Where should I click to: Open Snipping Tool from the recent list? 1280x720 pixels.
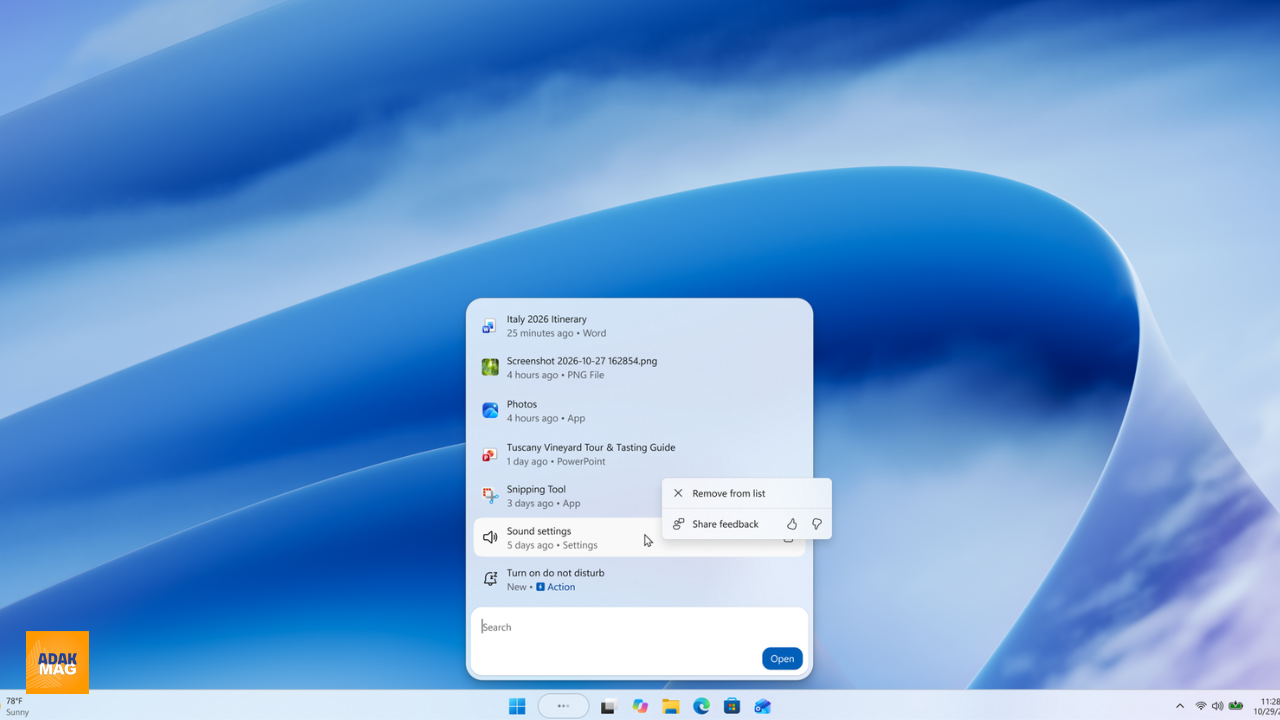pos(567,496)
